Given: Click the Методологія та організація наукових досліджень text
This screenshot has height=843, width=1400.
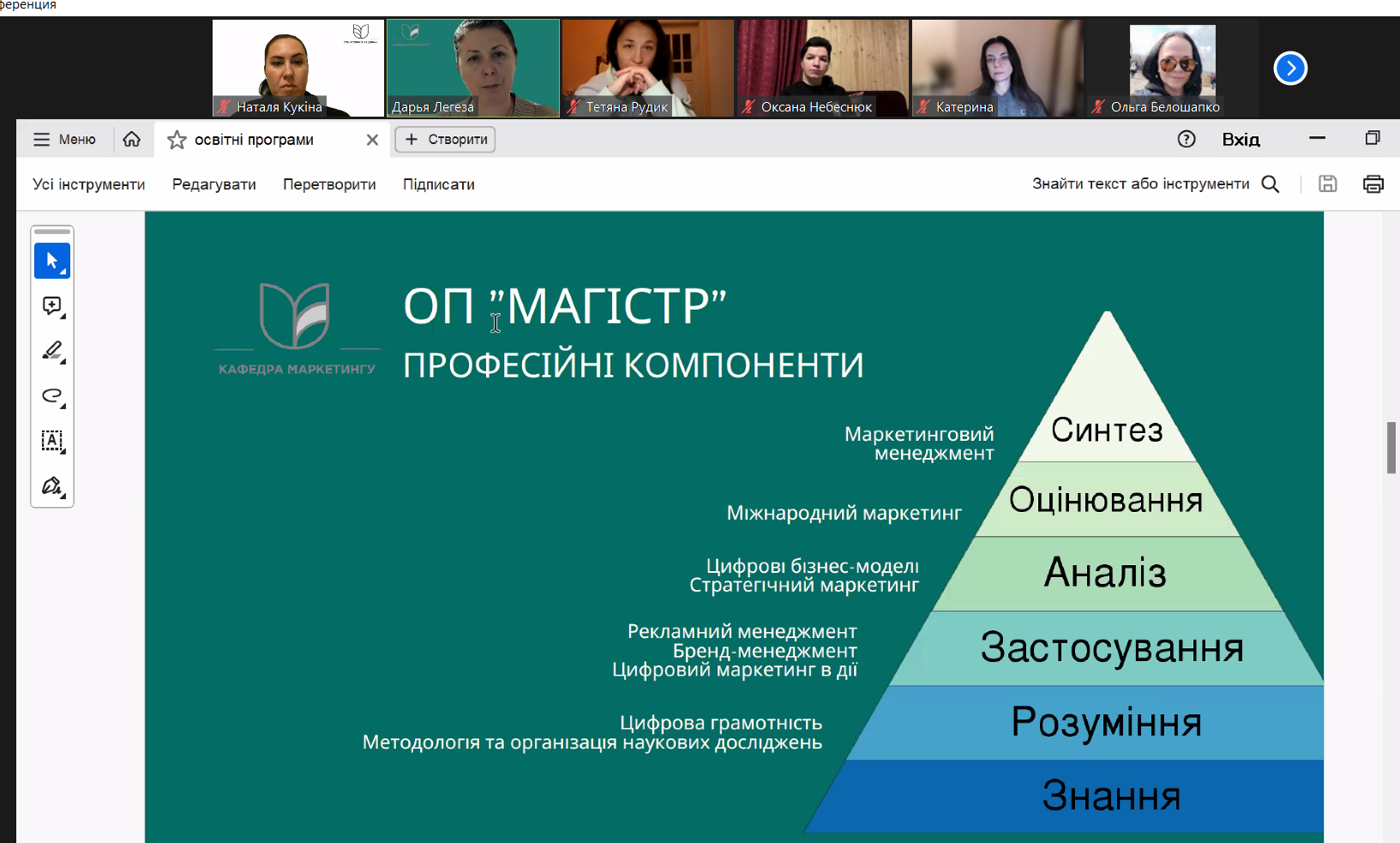Looking at the screenshot, I should point(592,743).
